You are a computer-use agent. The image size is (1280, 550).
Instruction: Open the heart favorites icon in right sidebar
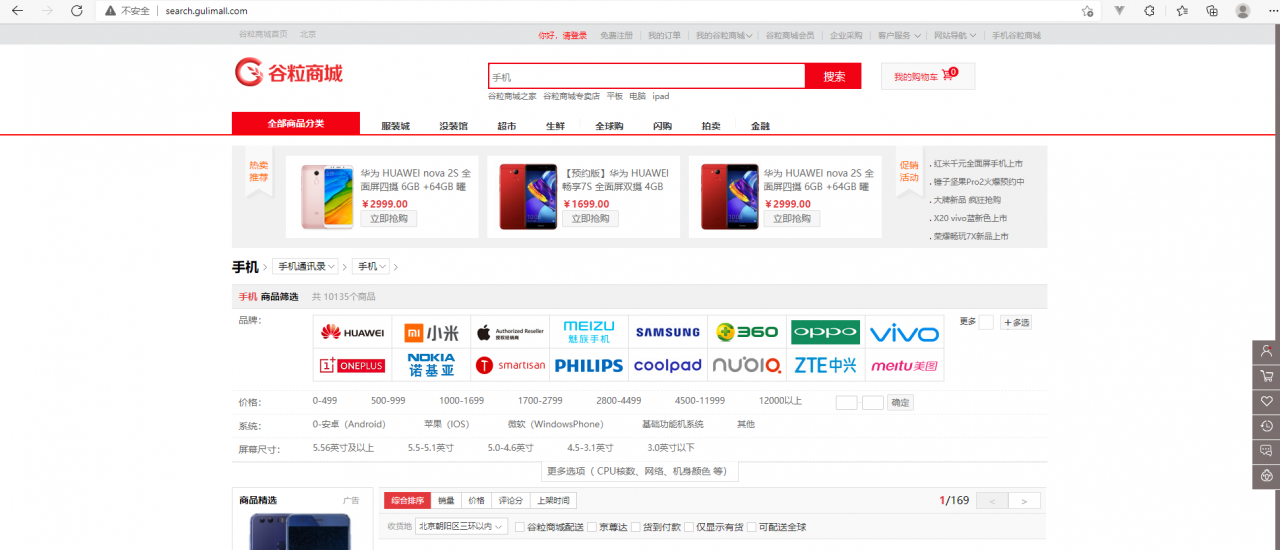coord(1266,401)
